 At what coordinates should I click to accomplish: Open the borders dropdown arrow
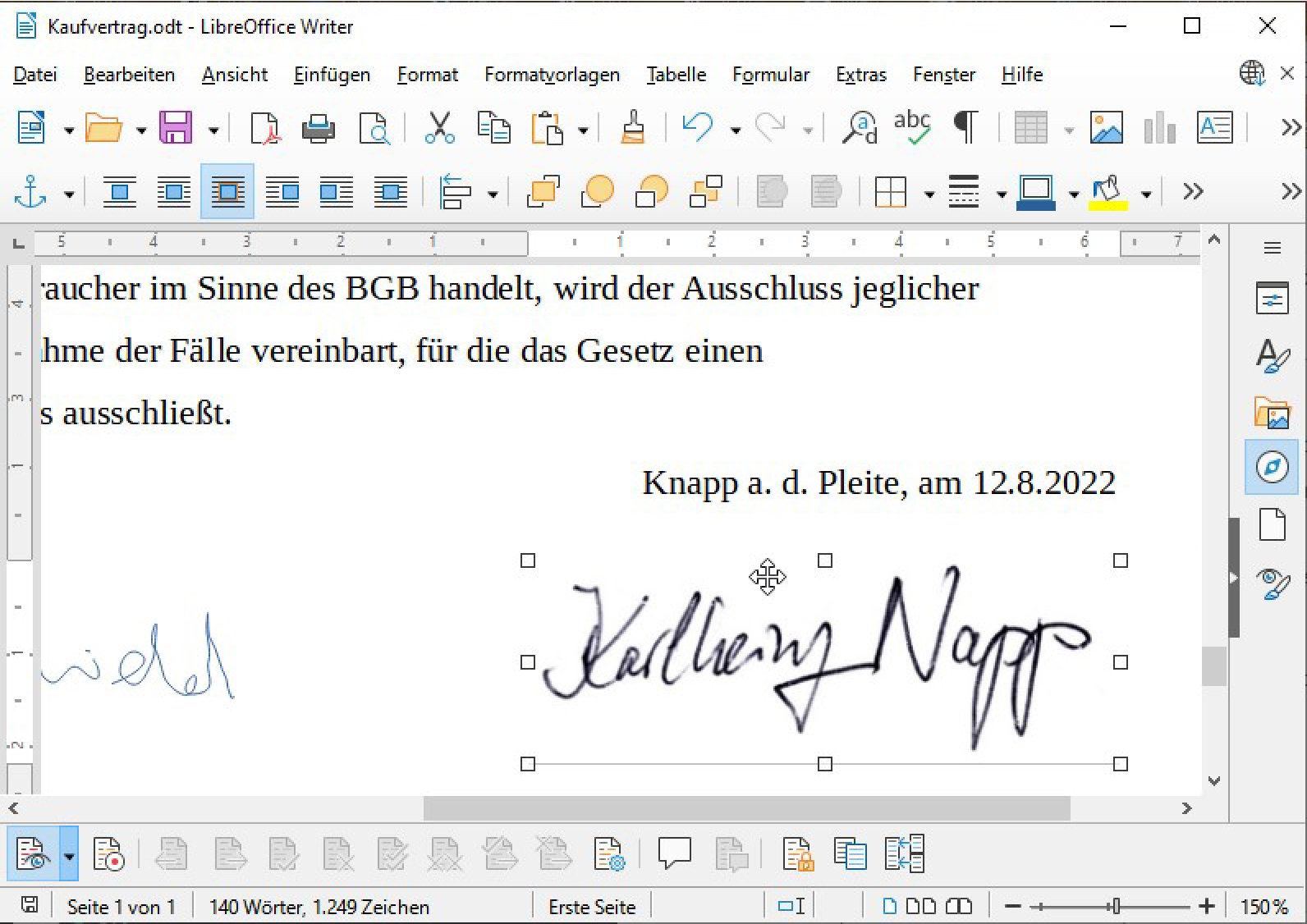(929, 194)
